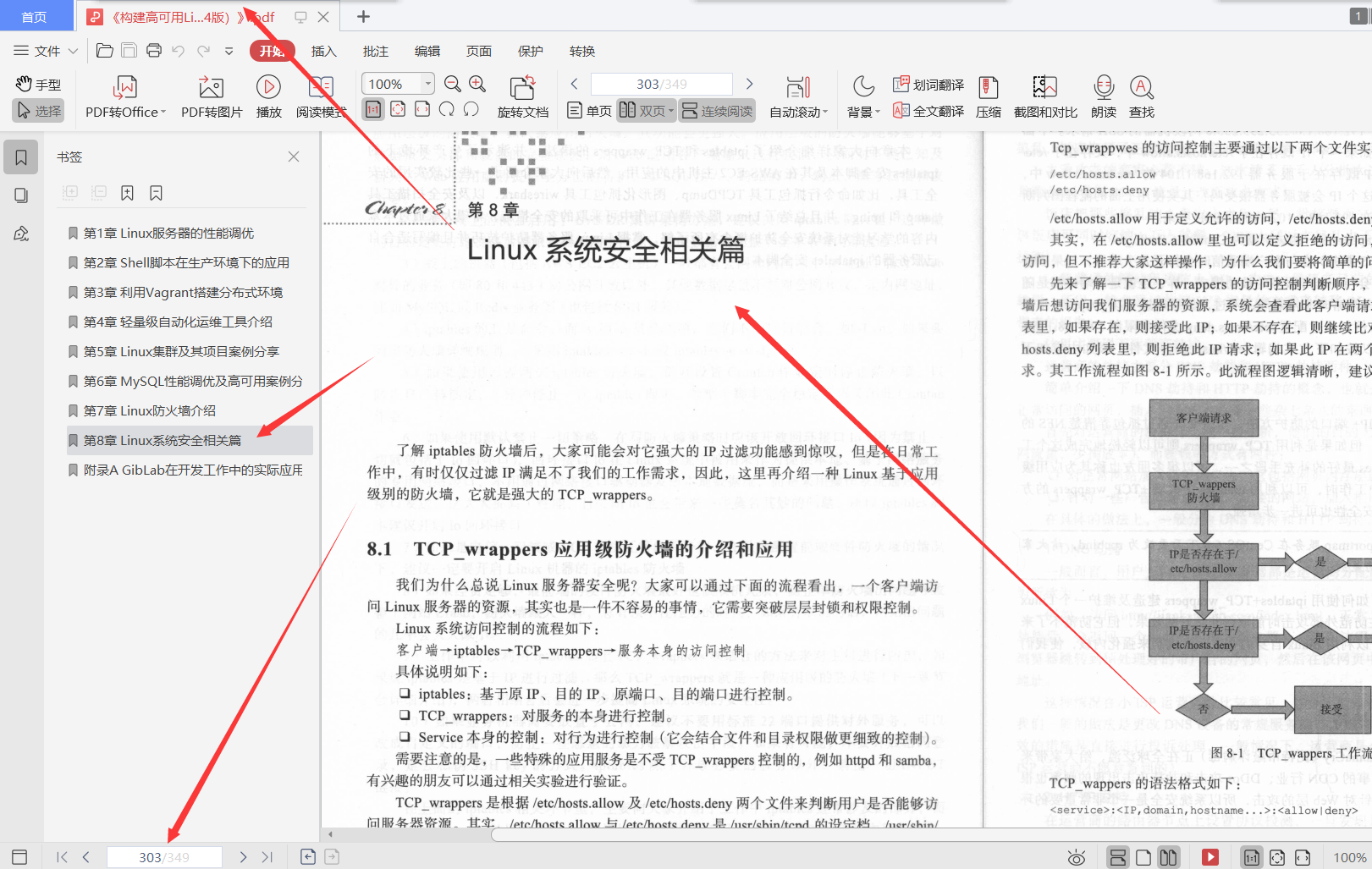Fit page to window icon
Viewport: 1372px width, 869px height.
coord(398,109)
